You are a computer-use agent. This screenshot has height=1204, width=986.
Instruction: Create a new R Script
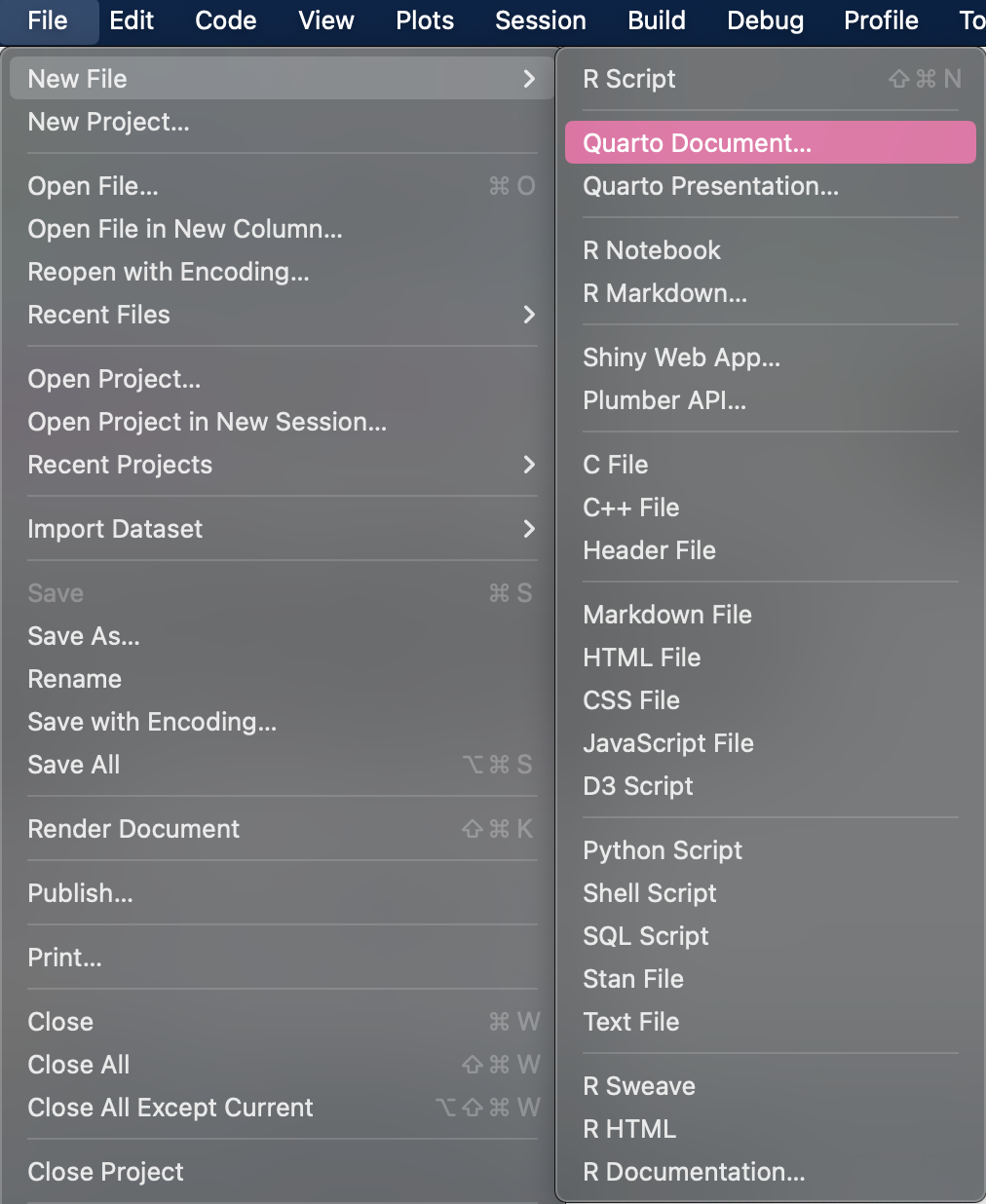pos(629,79)
